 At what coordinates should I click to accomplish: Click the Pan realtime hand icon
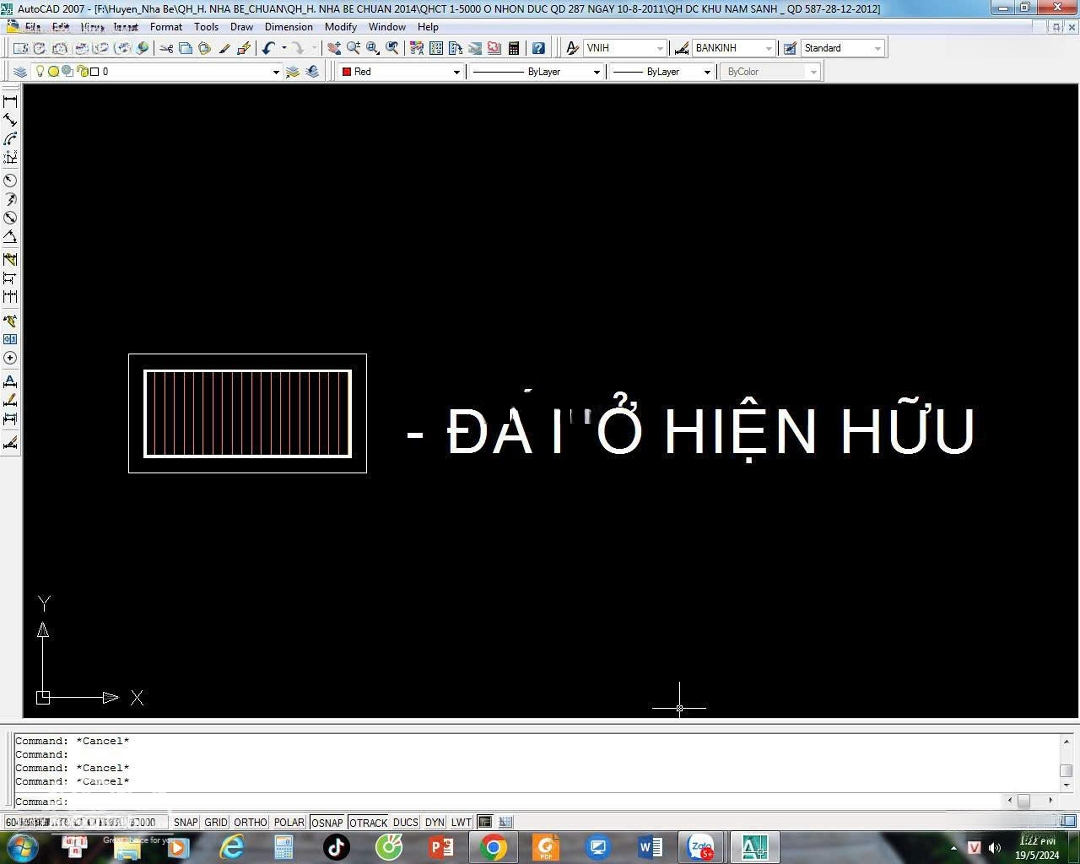click(x=334, y=48)
